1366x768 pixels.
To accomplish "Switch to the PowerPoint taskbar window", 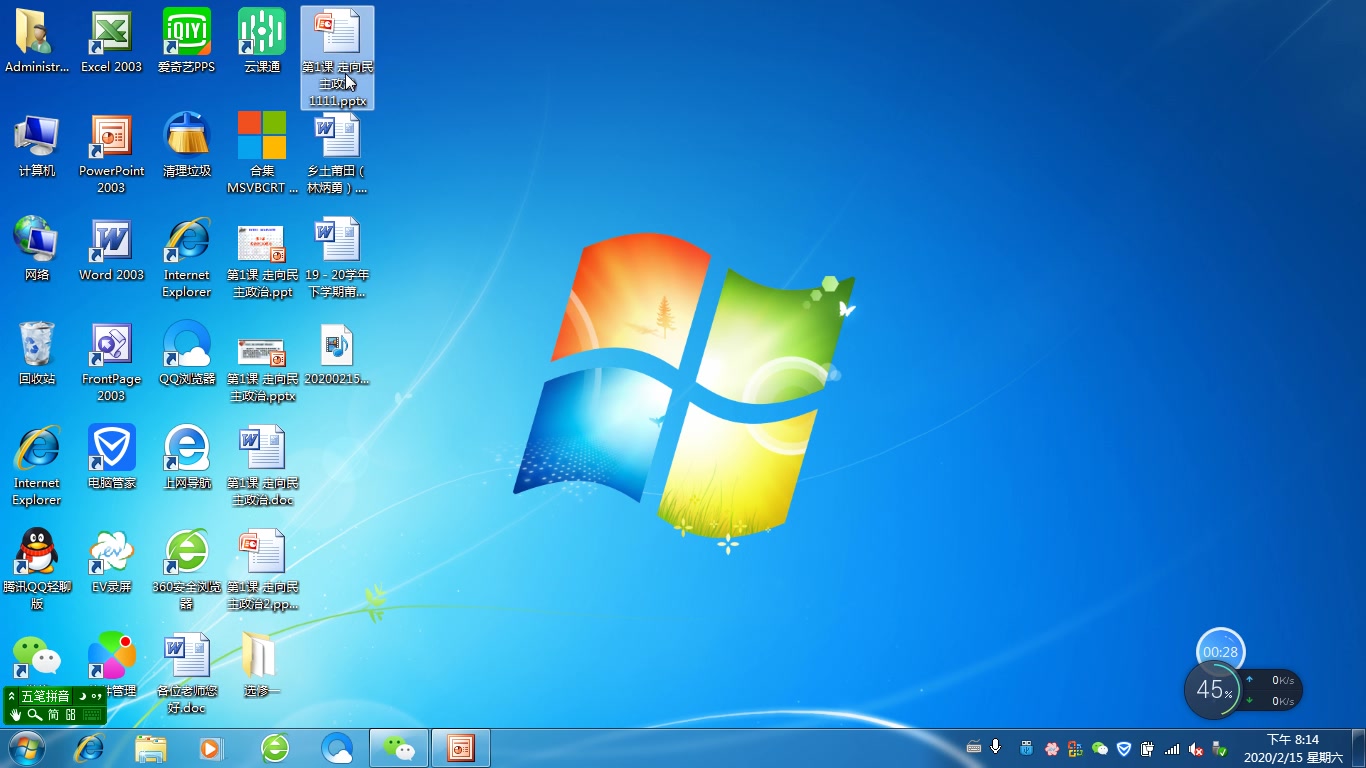I will [x=460, y=748].
